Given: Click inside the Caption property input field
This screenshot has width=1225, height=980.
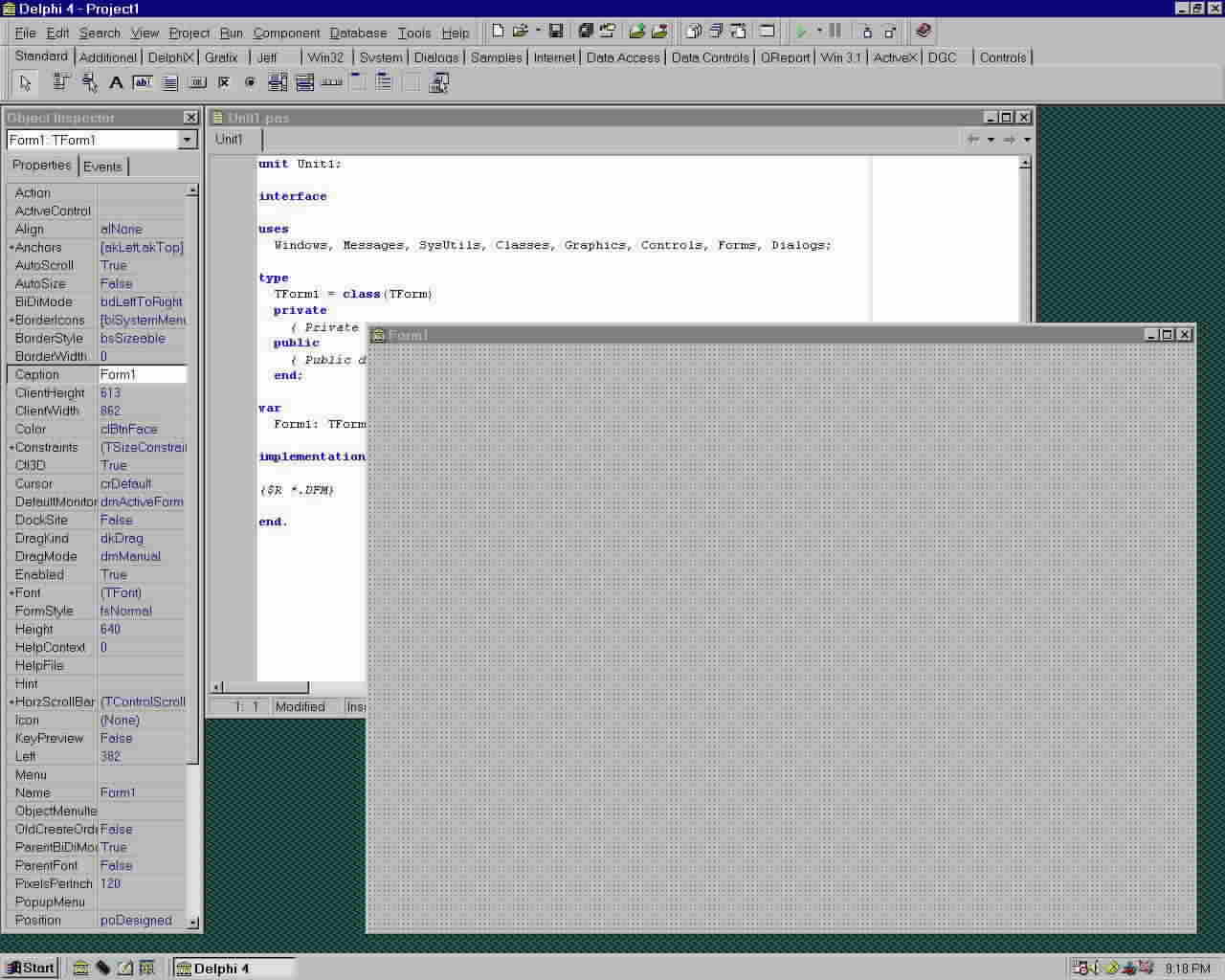Looking at the screenshot, I should tap(142, 374).
